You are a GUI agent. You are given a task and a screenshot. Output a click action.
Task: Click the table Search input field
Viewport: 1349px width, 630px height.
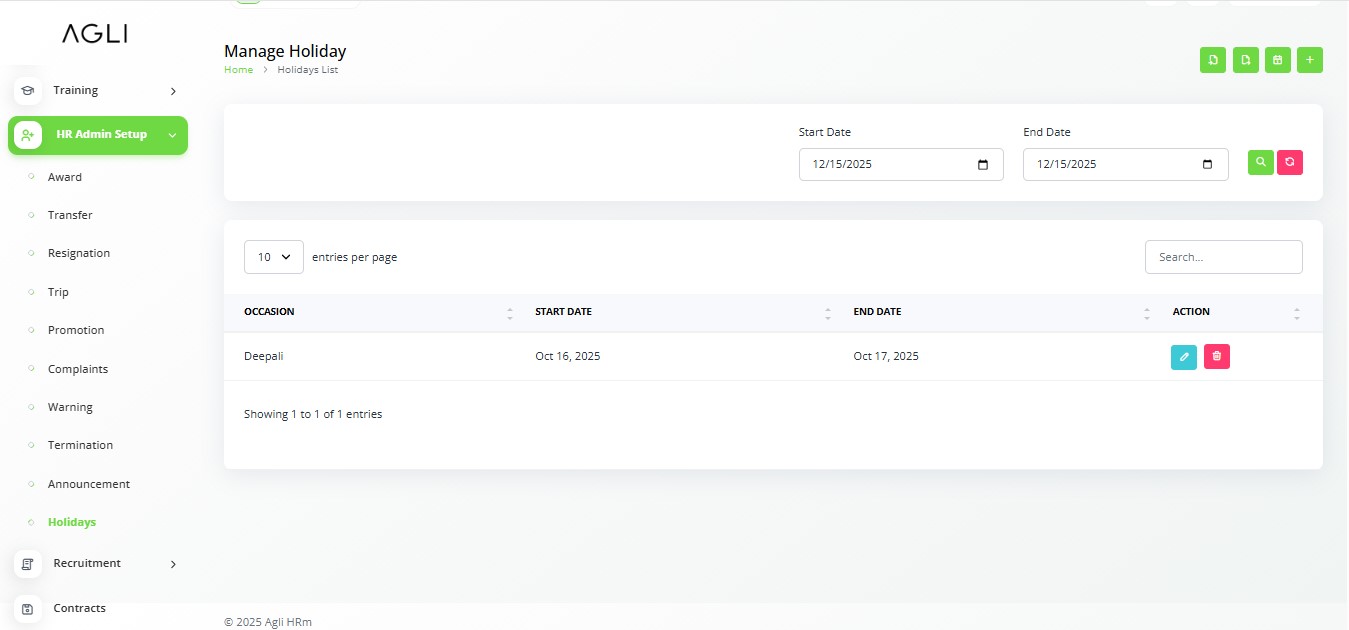(1223, 257)
